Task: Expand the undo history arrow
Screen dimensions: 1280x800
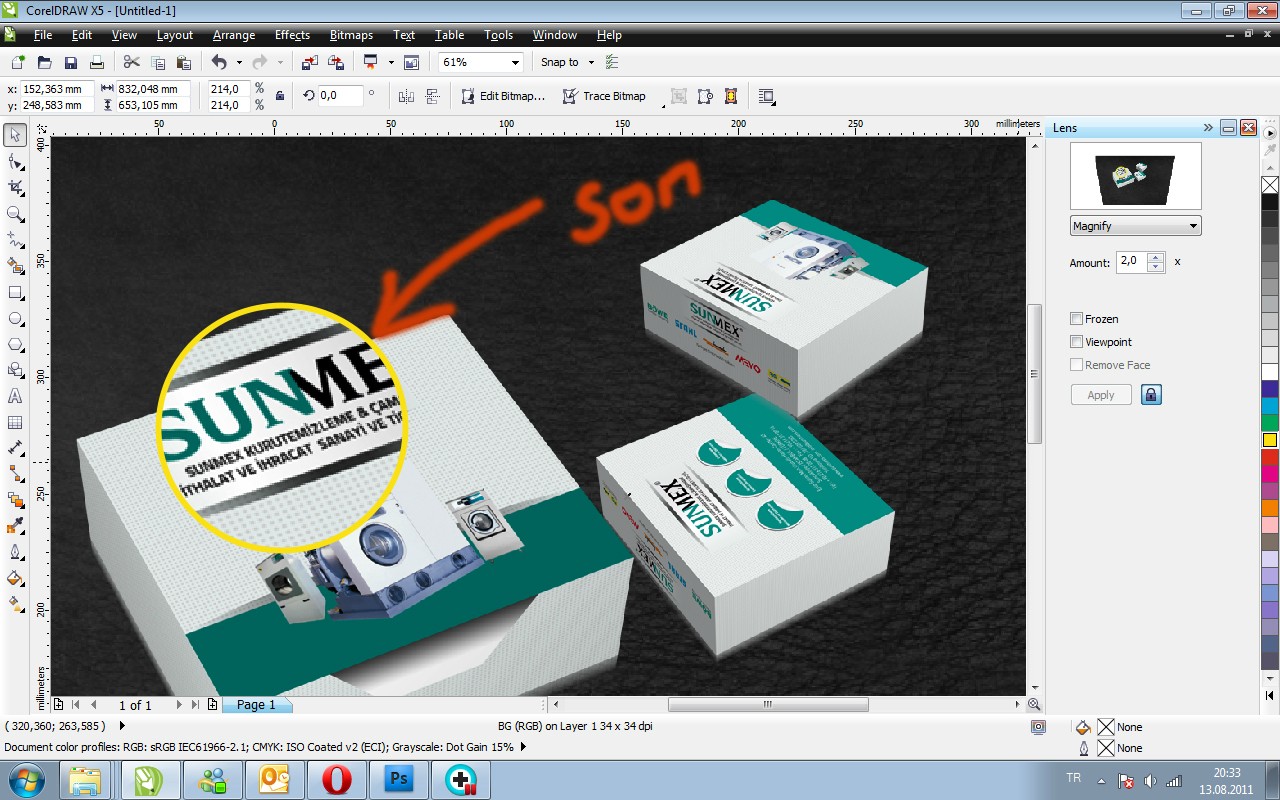Action: point(238,62)
